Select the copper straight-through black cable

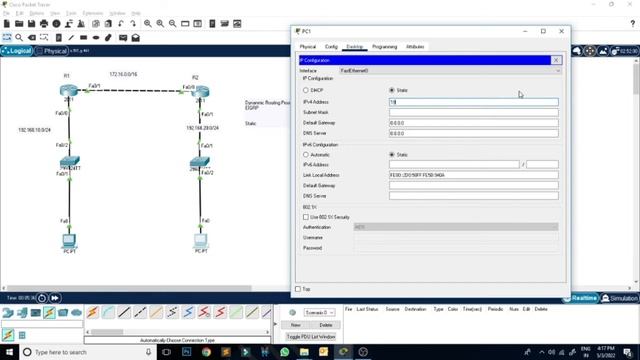click(x=124, y=312)
